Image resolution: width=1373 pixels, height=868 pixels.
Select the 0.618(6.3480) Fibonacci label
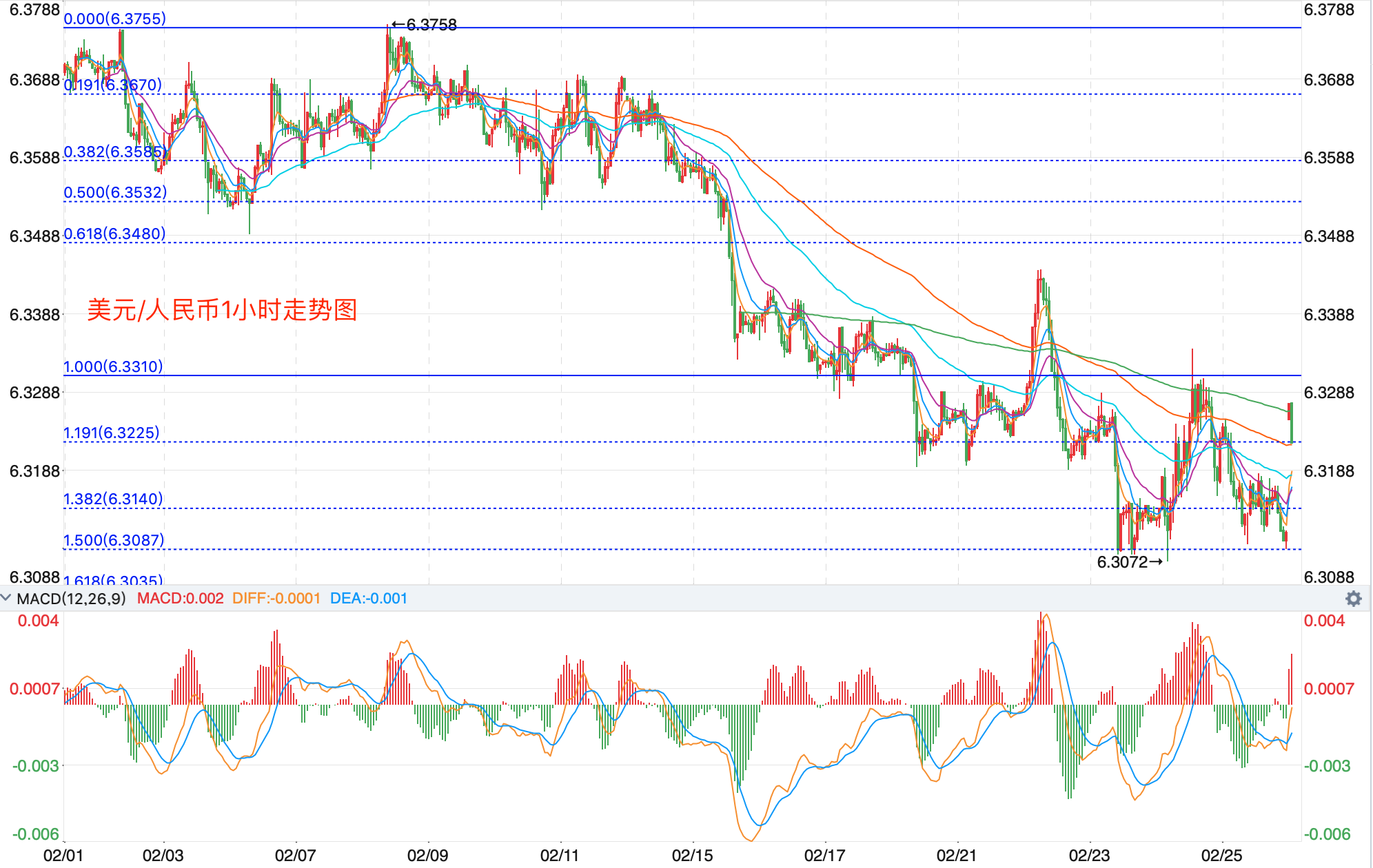[114, 234]
